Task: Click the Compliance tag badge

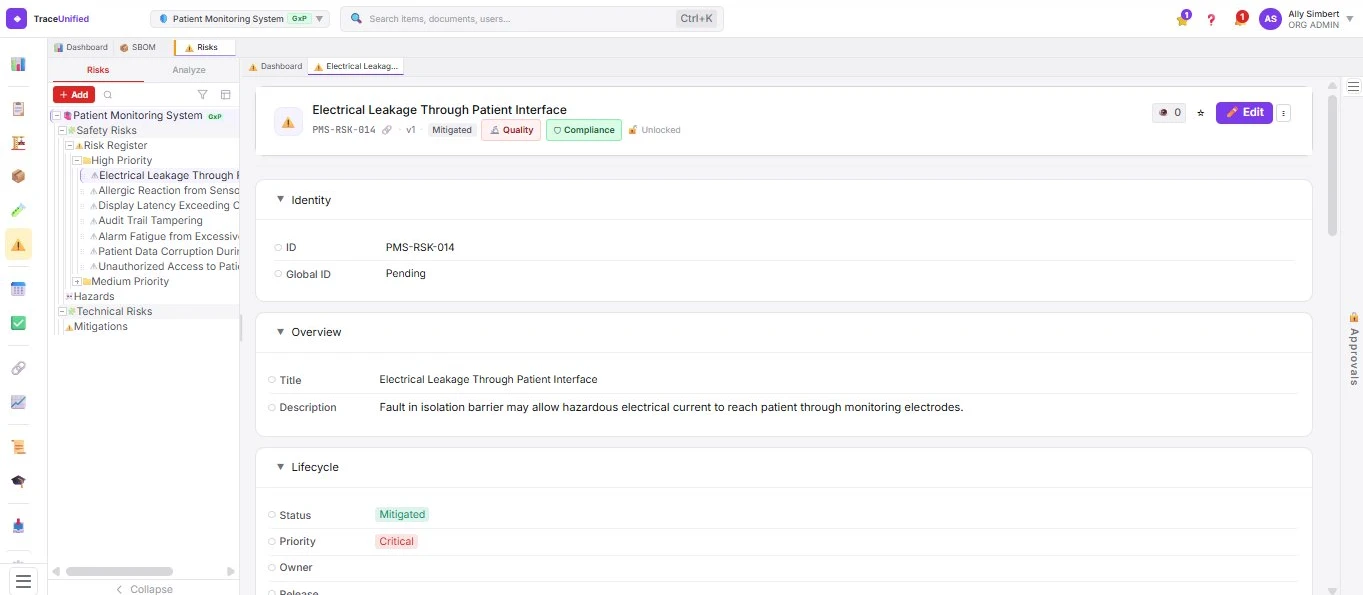Action: tap(584, 130)
